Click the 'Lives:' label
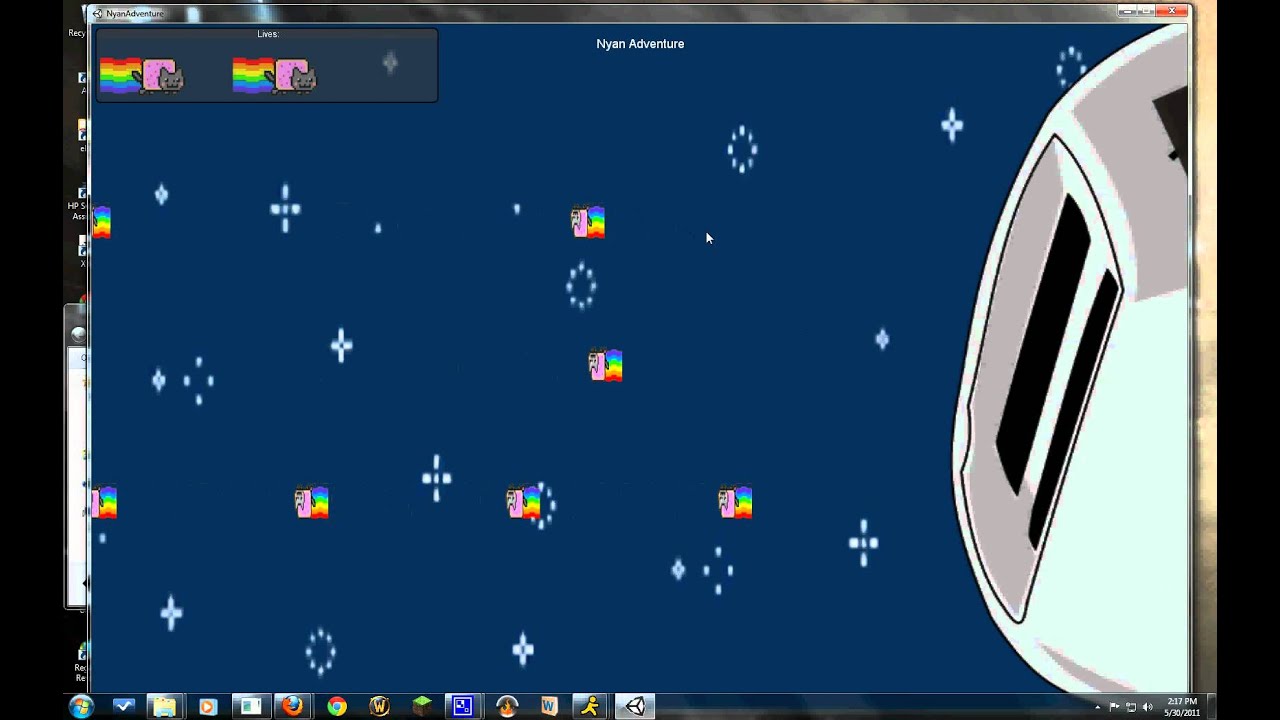Viewport: 1280px width, 720px height. pos(267,34)
